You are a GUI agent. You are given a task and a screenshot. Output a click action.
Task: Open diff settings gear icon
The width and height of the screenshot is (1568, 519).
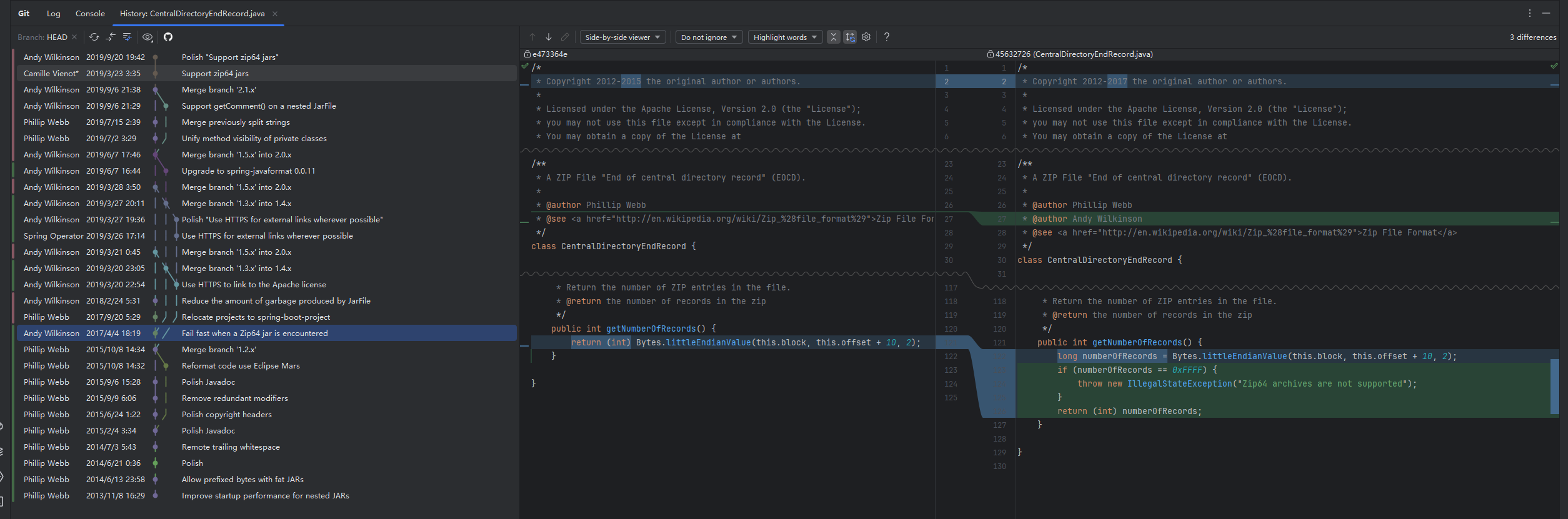pos(866,37)
